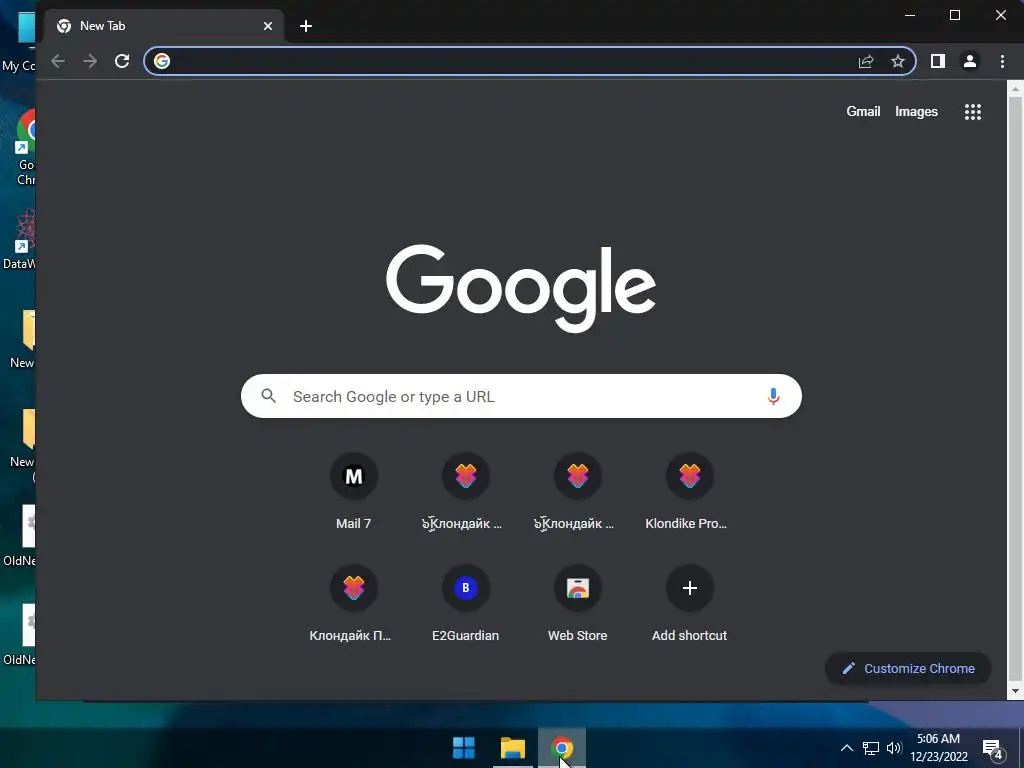1024x768 pixels.
Task: Minimize the Chrome window
Action: pyautogui.click(x=910, y=15)
